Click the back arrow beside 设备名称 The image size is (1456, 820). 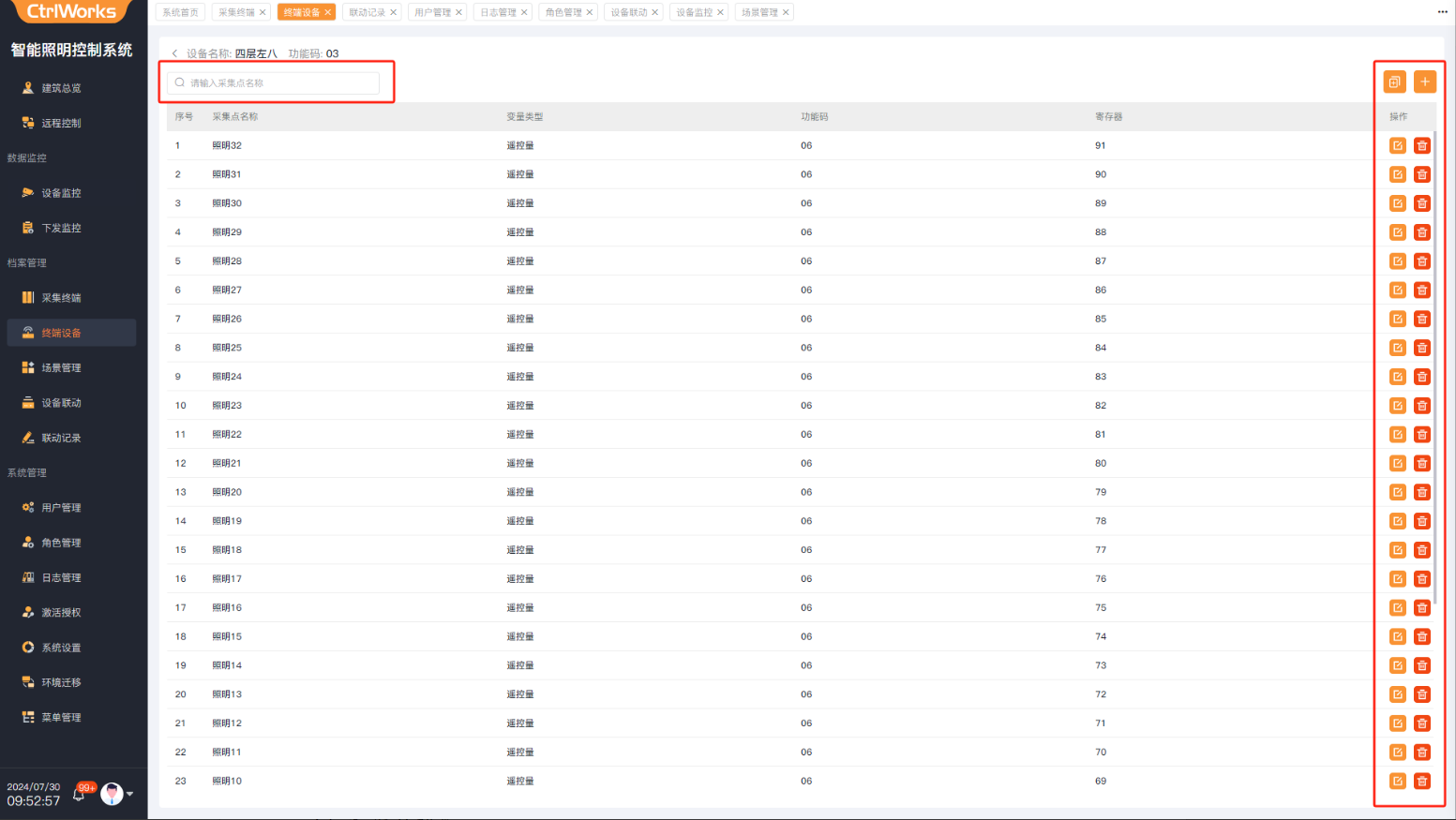tap(174, 53)
